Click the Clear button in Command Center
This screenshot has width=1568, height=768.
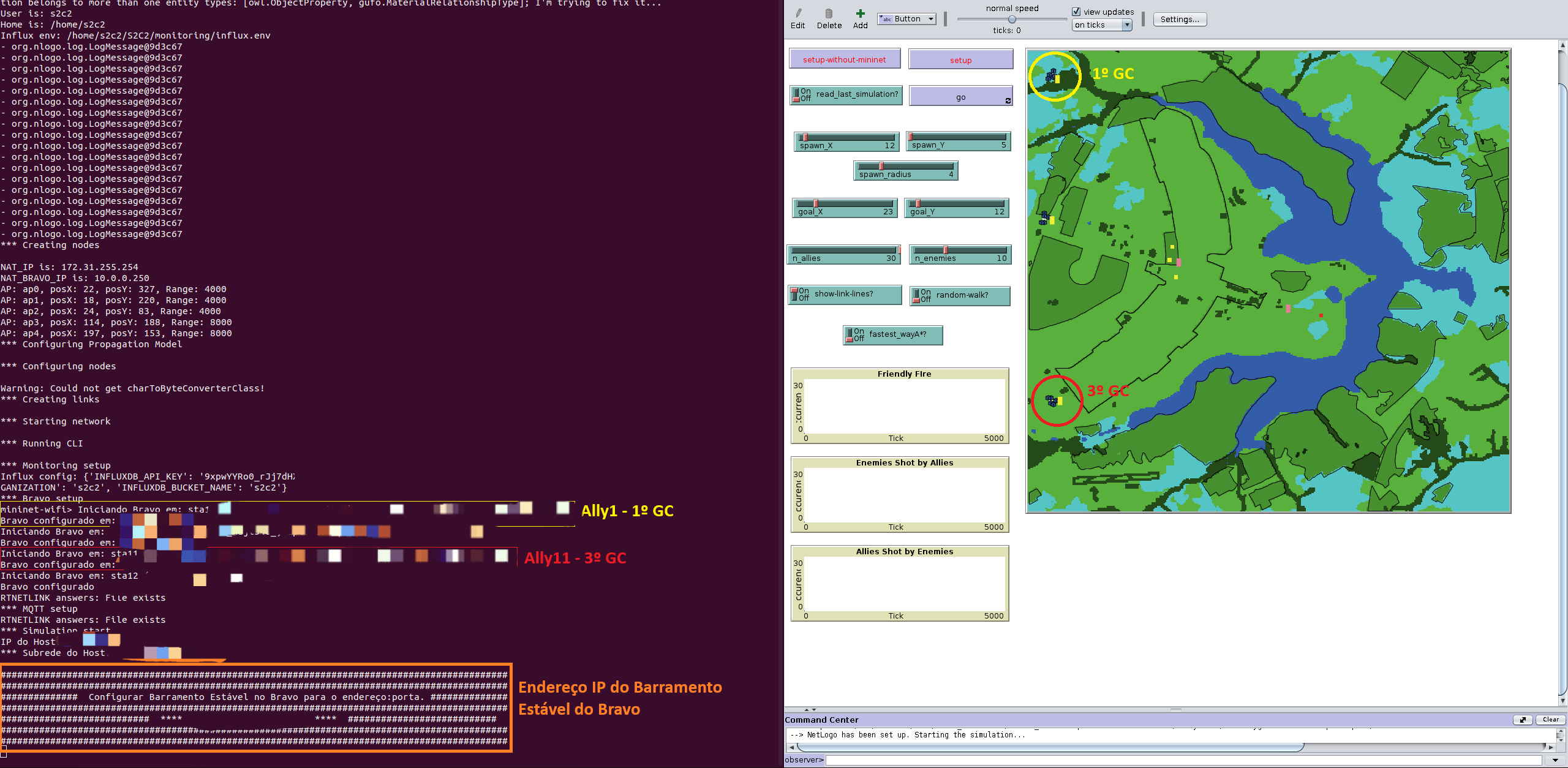click(1550, 720)
